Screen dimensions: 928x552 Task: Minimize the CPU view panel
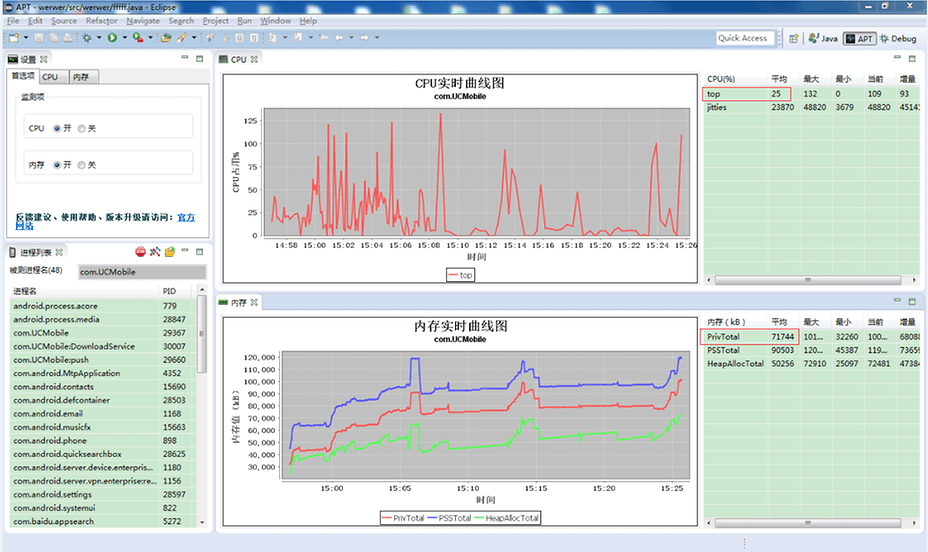[x=897, y=58]
